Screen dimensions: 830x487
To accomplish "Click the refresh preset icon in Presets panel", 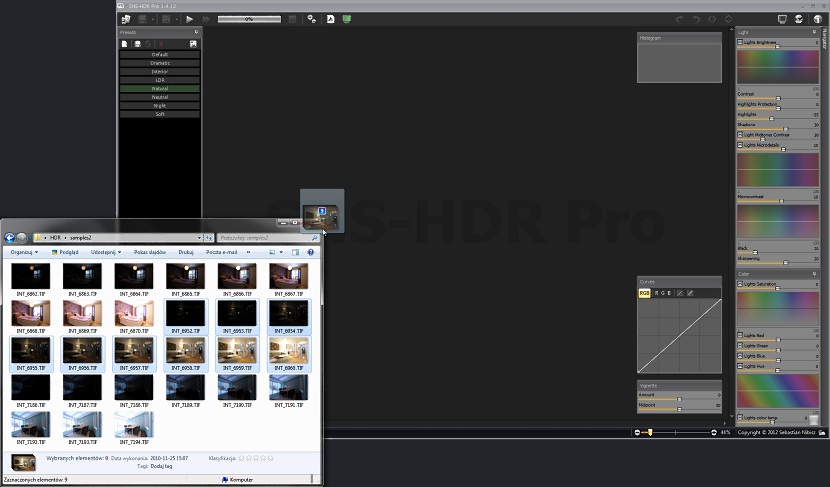I will tap(149, 44).
